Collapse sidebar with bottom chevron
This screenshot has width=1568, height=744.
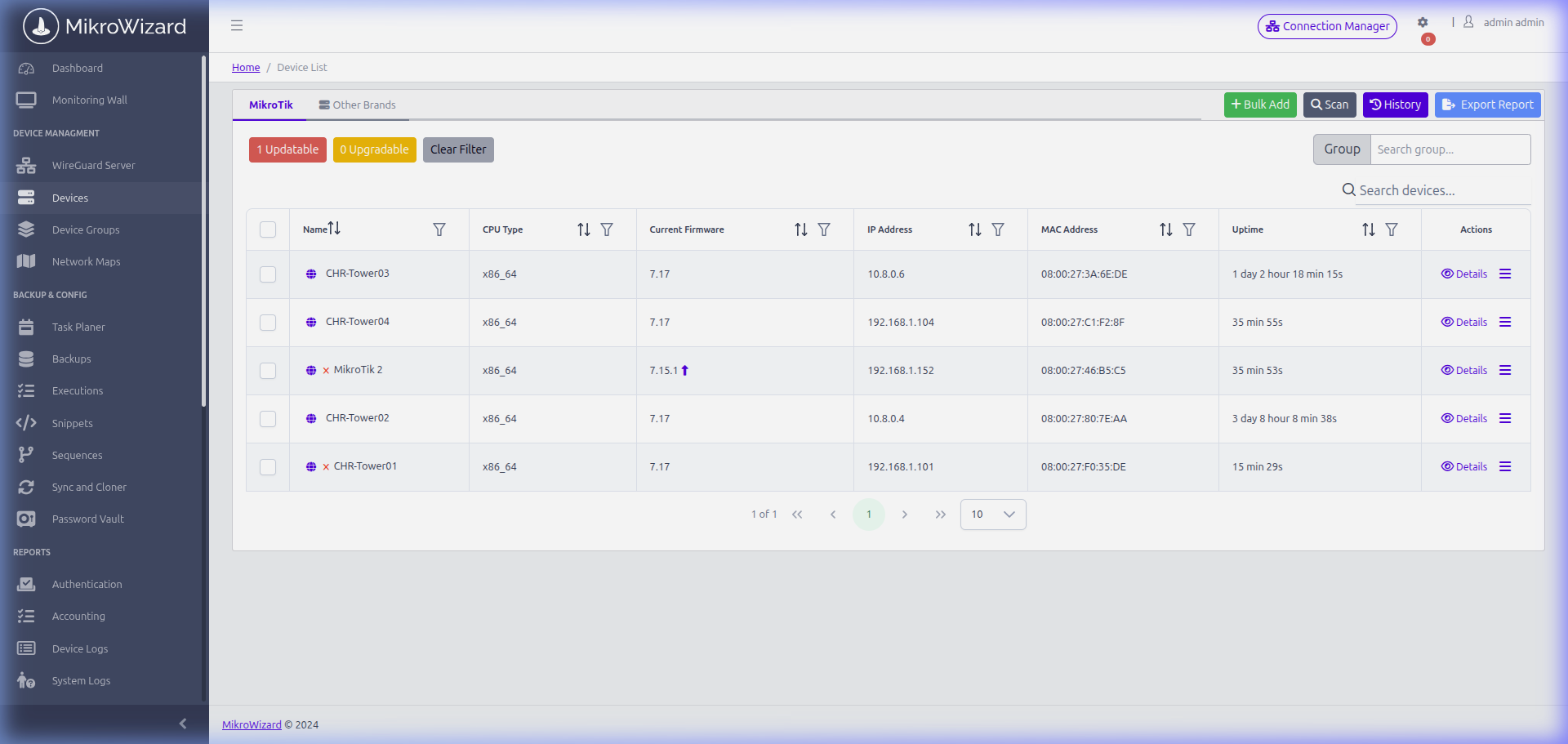point(183,724)
